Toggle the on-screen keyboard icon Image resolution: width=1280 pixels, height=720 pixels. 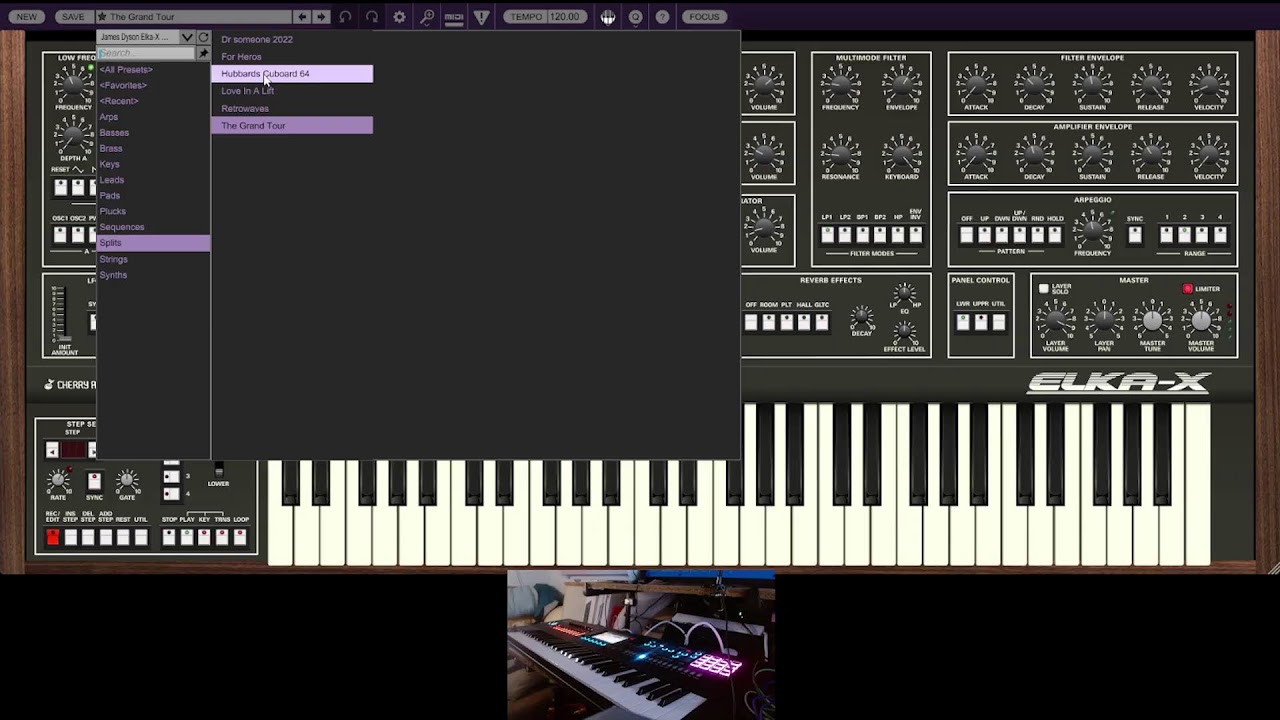(x=607, y=17)
